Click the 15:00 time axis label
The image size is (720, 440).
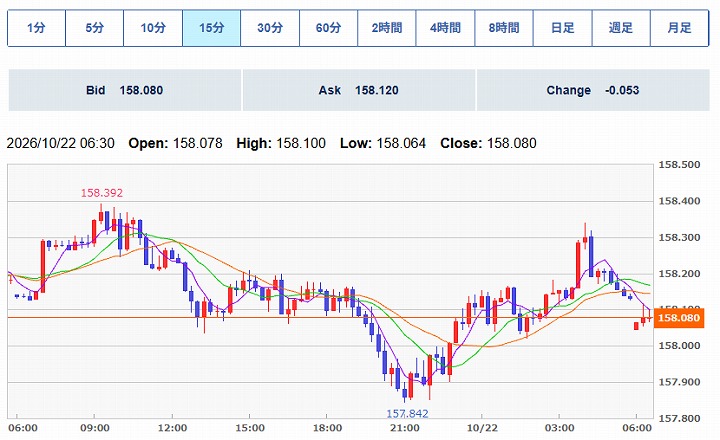(250, 428)
